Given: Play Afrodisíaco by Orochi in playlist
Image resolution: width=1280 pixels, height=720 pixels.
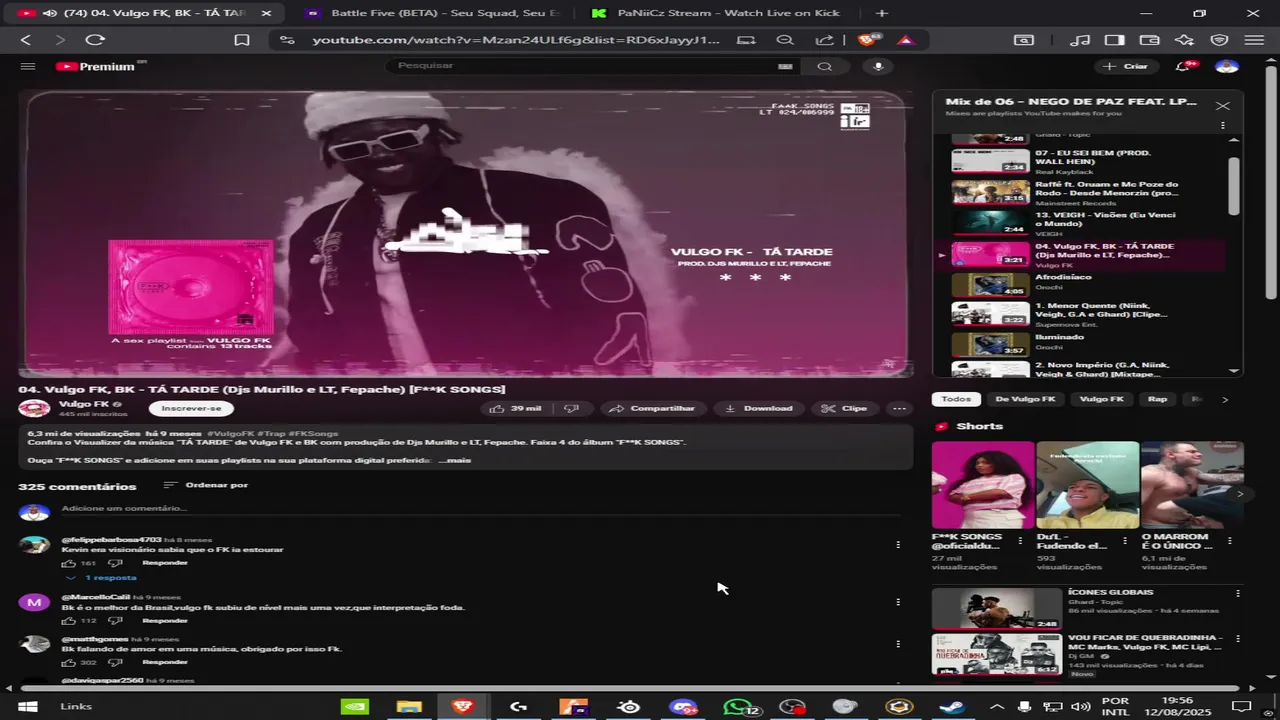Looking at the screenshot, I should 1087,284.
